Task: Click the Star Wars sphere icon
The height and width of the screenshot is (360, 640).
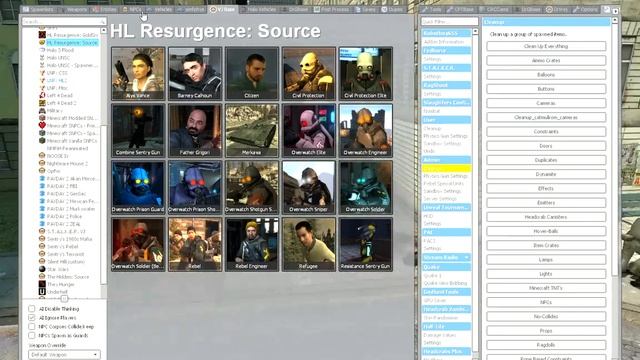Action: coord(42,269)
